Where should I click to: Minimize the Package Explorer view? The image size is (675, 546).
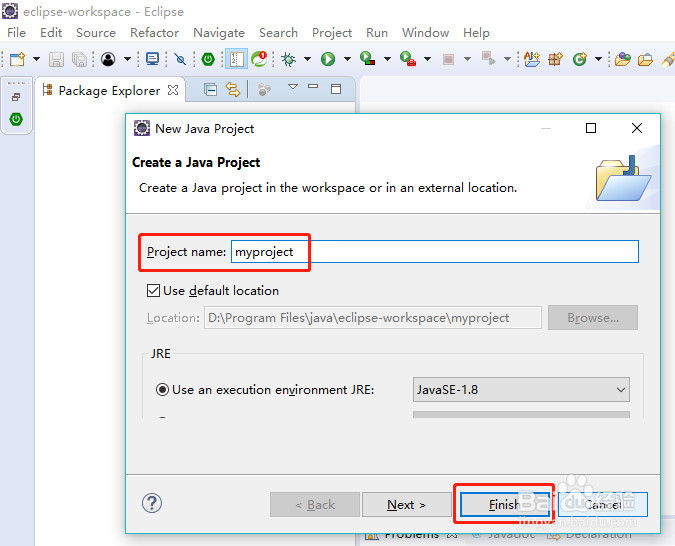313,87
